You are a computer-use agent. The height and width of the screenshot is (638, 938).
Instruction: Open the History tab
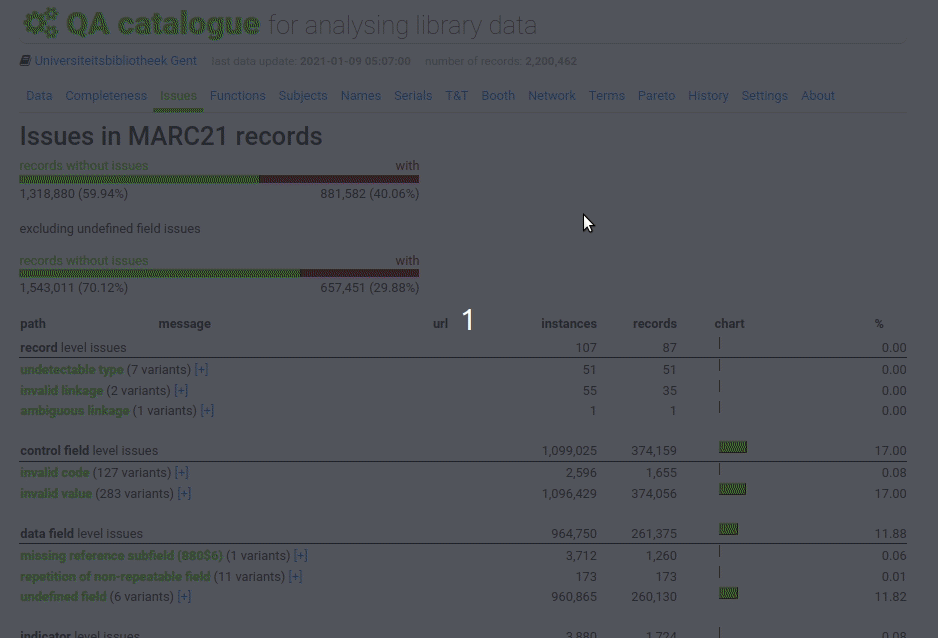(708, 96)
